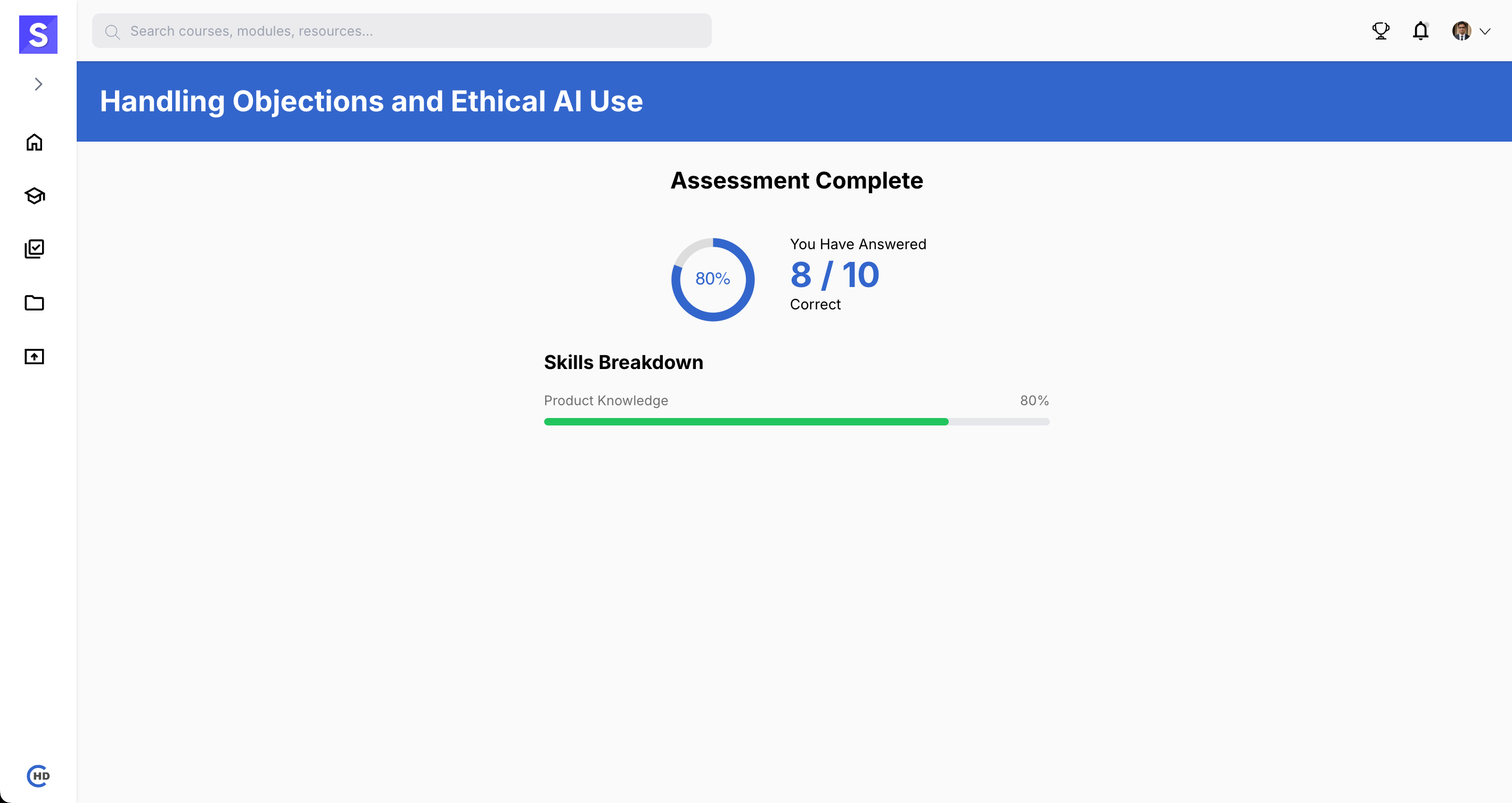This screenshot has width=1512, height=803.
Task: Click the magnifier search icon
Action: tap(112, 32)
